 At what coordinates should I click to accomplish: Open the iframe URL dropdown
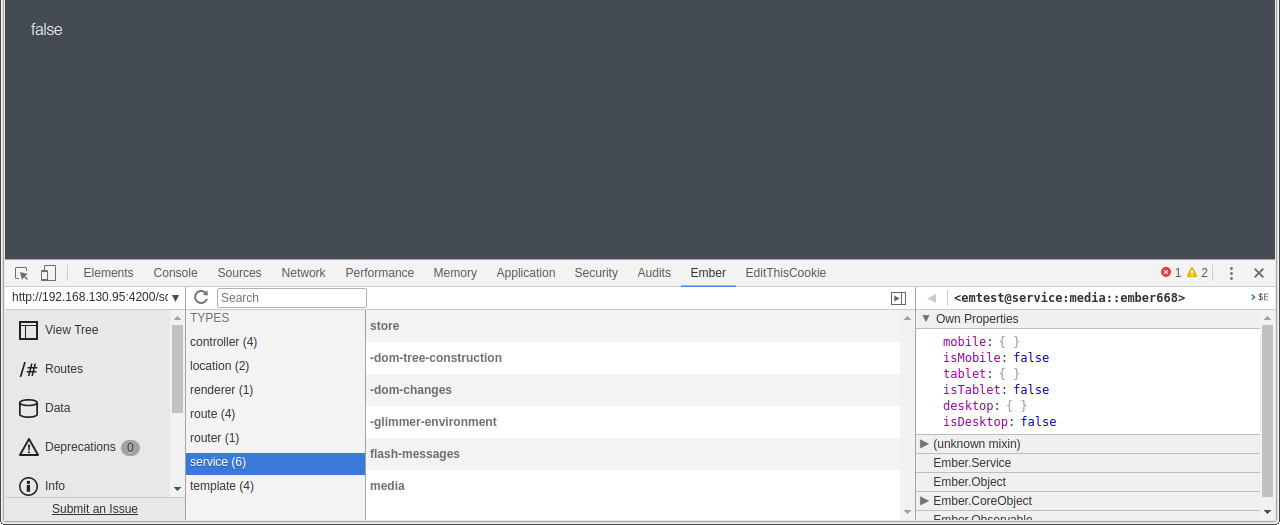coord(95,297)
